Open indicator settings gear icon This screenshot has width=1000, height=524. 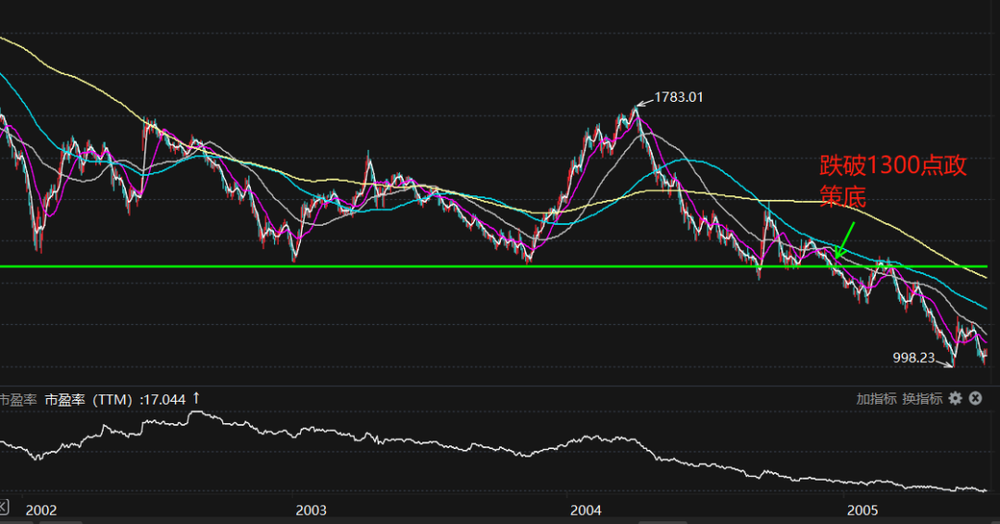(955, 398)
